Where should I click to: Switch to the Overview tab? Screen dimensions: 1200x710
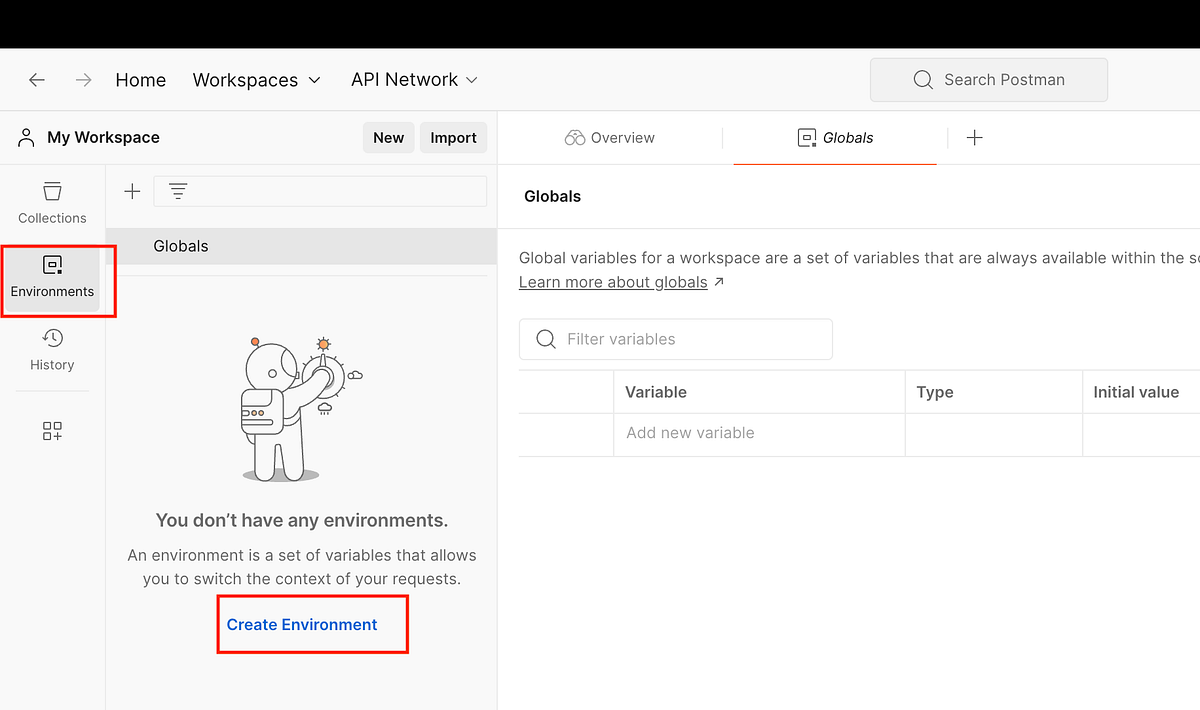(x=609, y=137)
